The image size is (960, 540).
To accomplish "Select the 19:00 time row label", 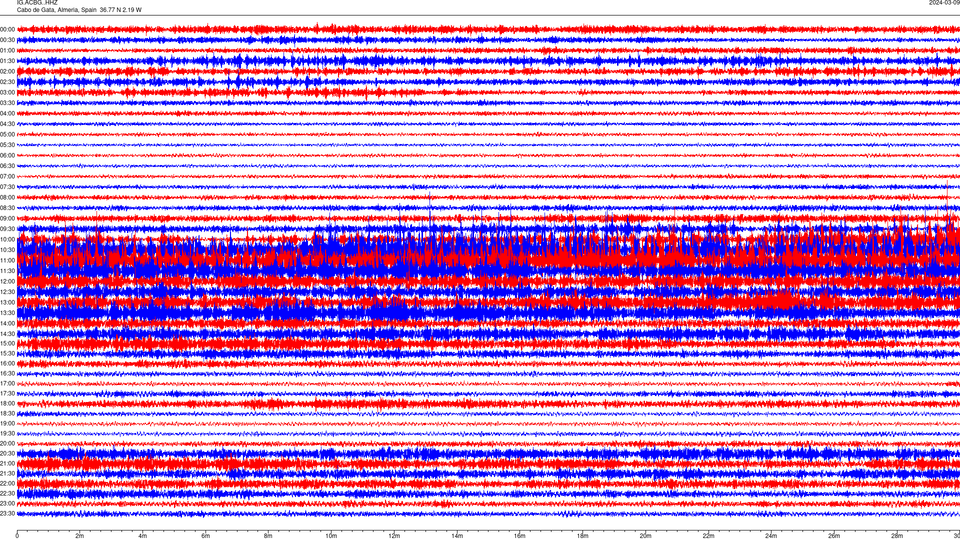I will (x=7, y=424).
